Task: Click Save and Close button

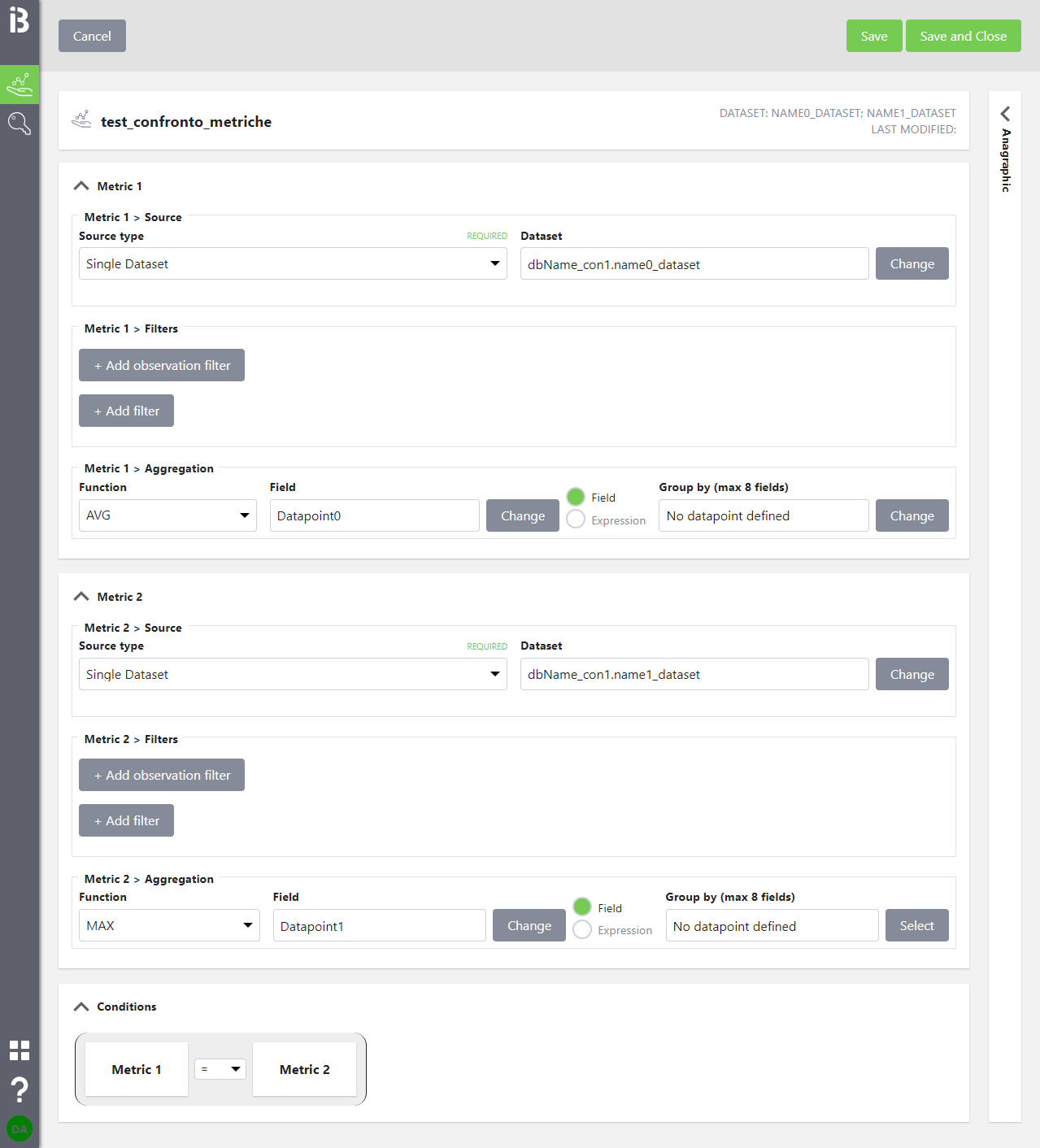Action: (963, 36)
